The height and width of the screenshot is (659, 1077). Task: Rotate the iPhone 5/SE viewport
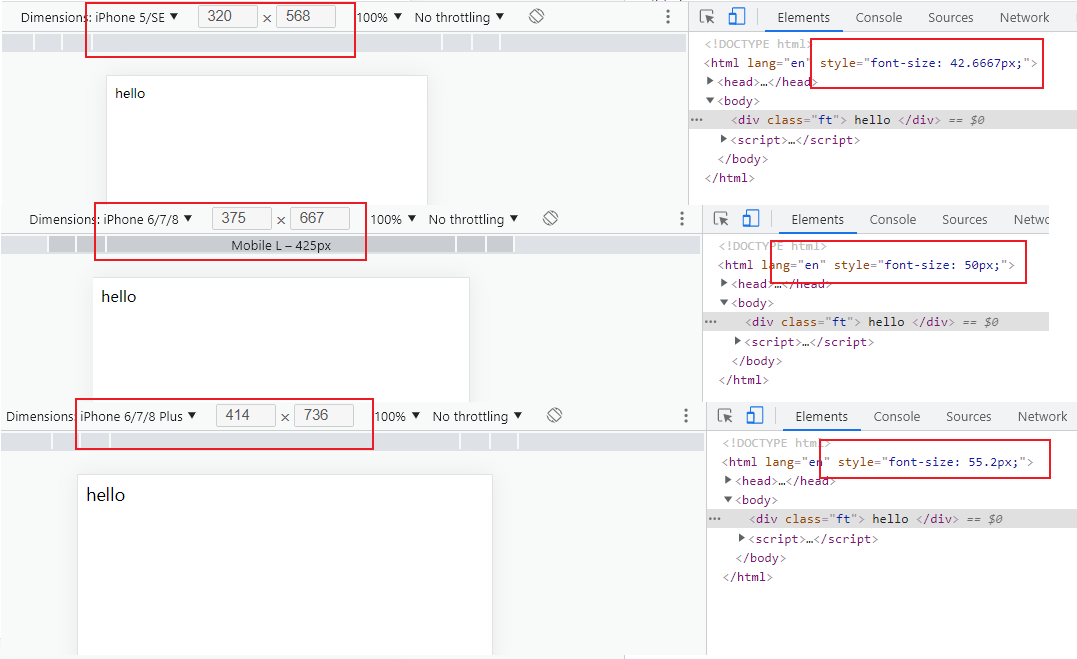tap(536, 16)
